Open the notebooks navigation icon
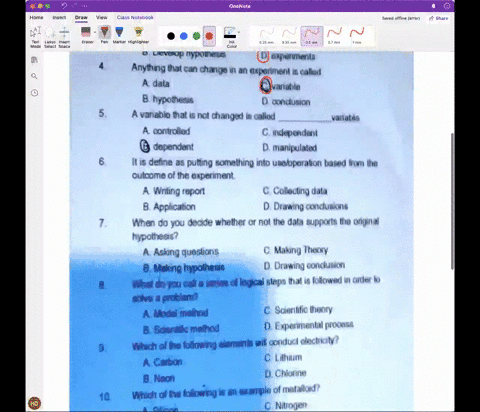This screenshot has height=412, width=480. 34,60
